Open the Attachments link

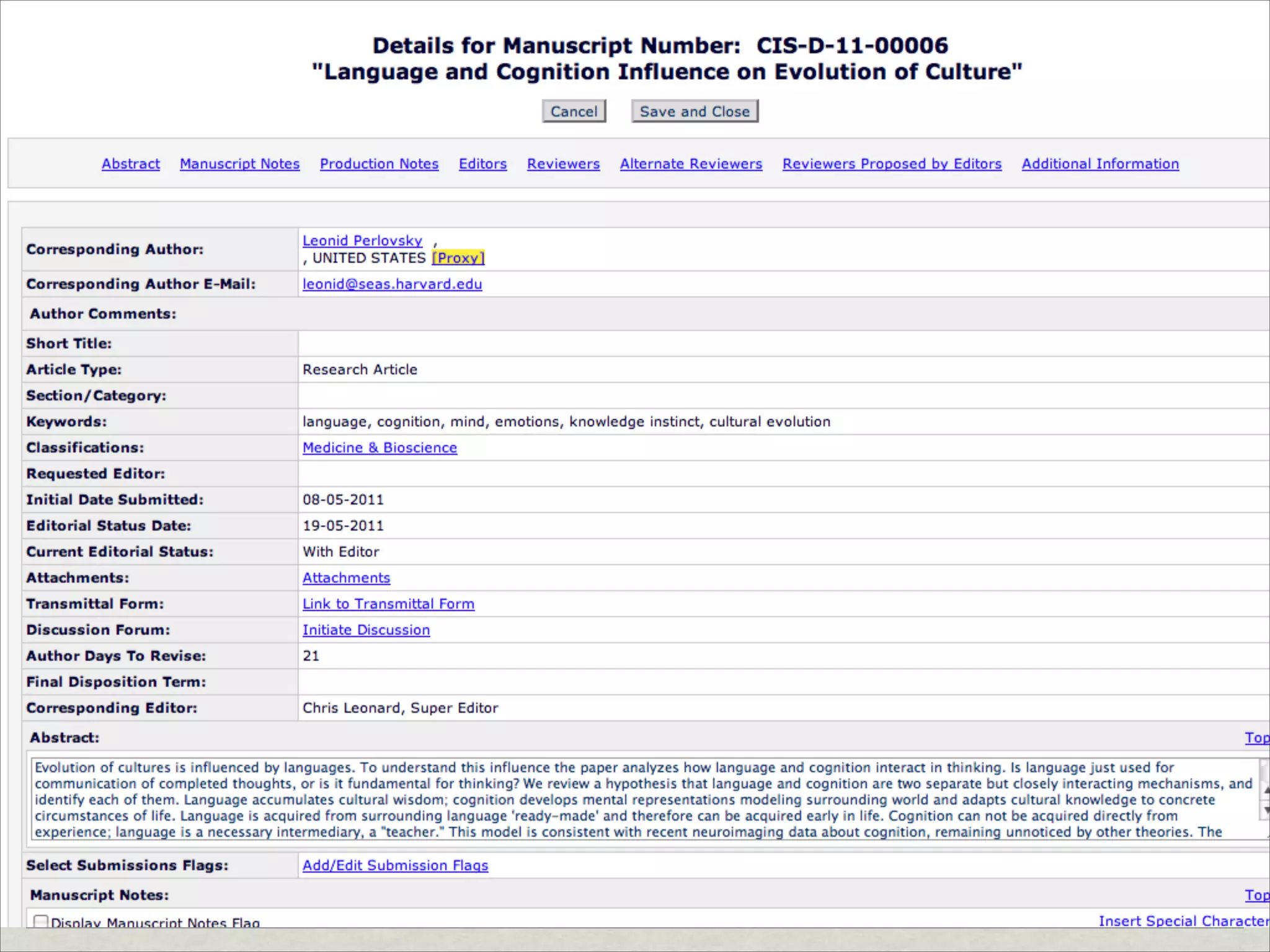click(346, 578)
